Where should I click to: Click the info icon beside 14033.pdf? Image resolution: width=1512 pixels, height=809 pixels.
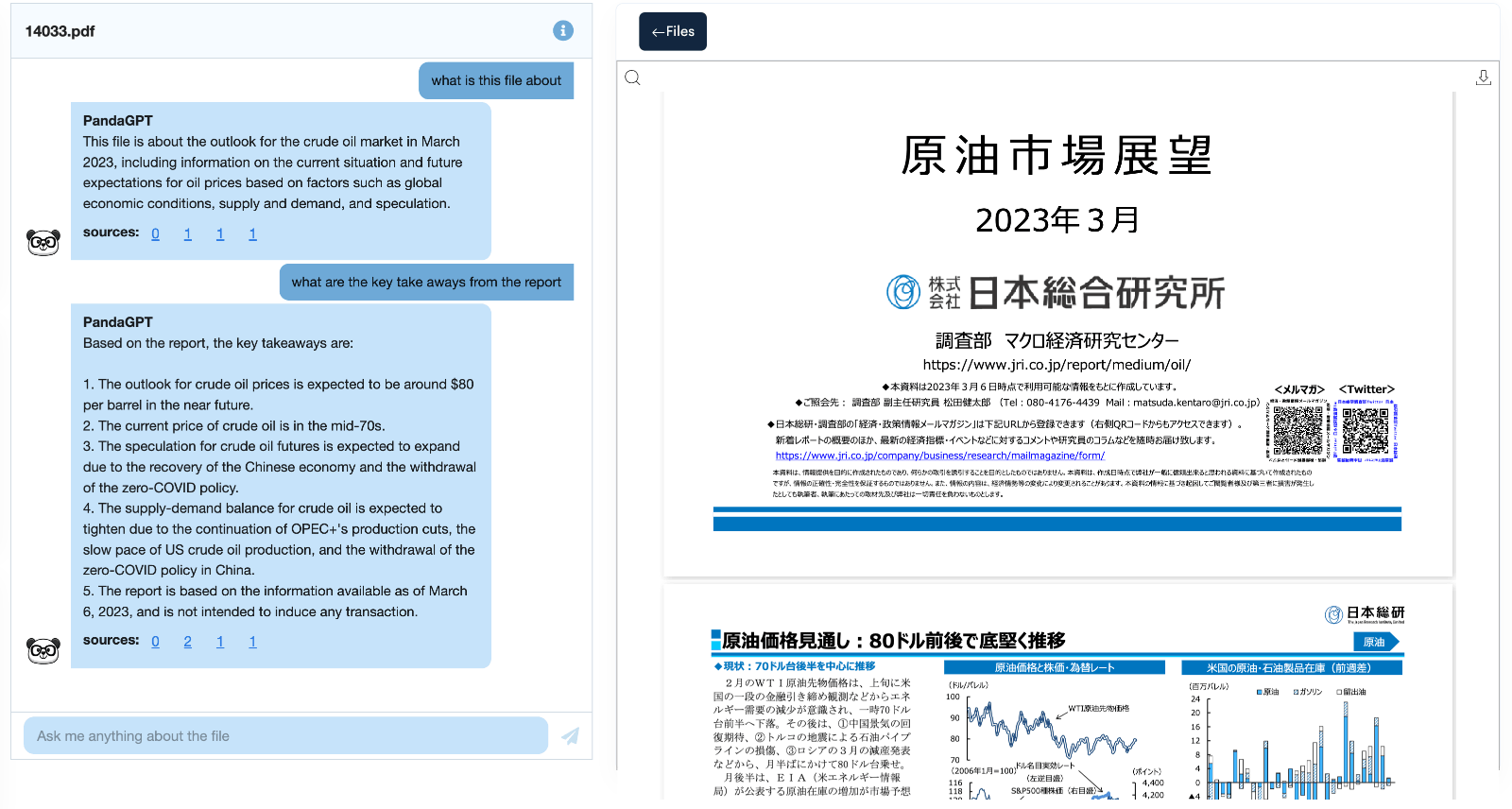tap(563, 30)
